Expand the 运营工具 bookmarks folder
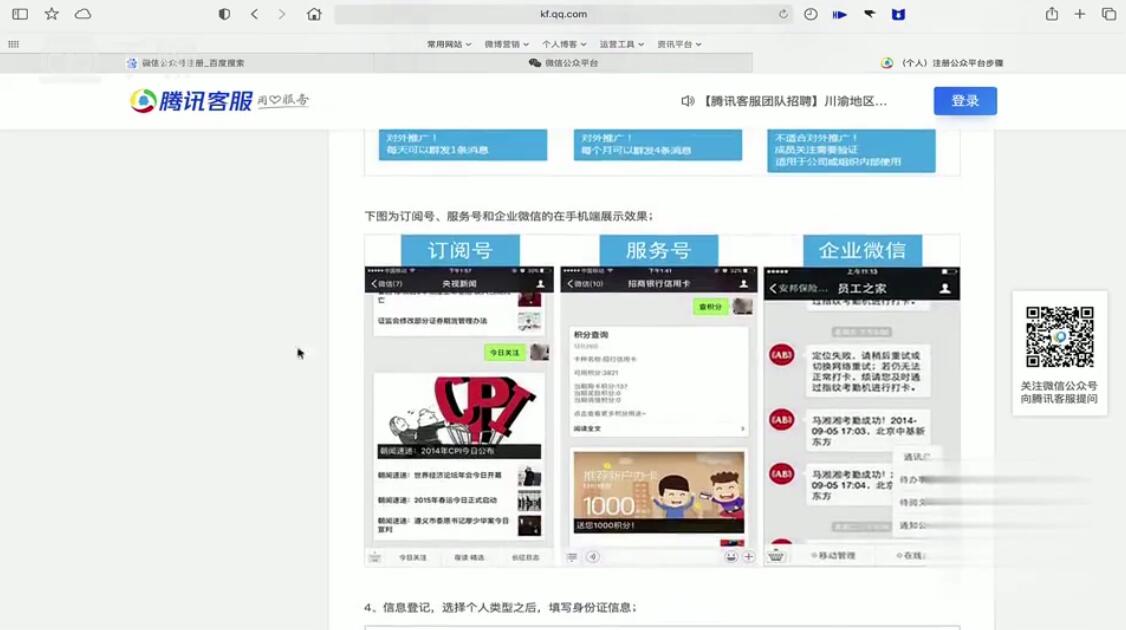The image size is (1126, 630). [622, 44]
